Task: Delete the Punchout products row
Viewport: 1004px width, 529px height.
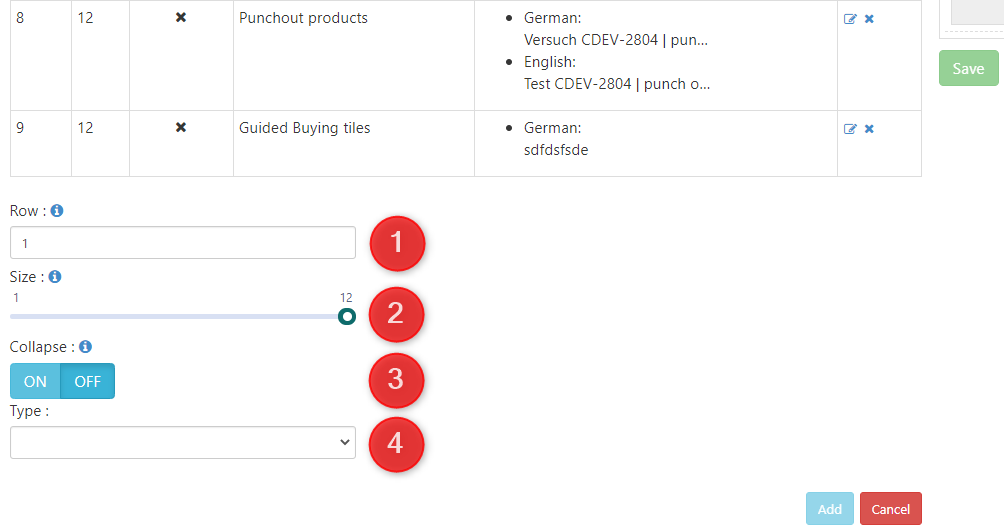Action: pos(869,19)
